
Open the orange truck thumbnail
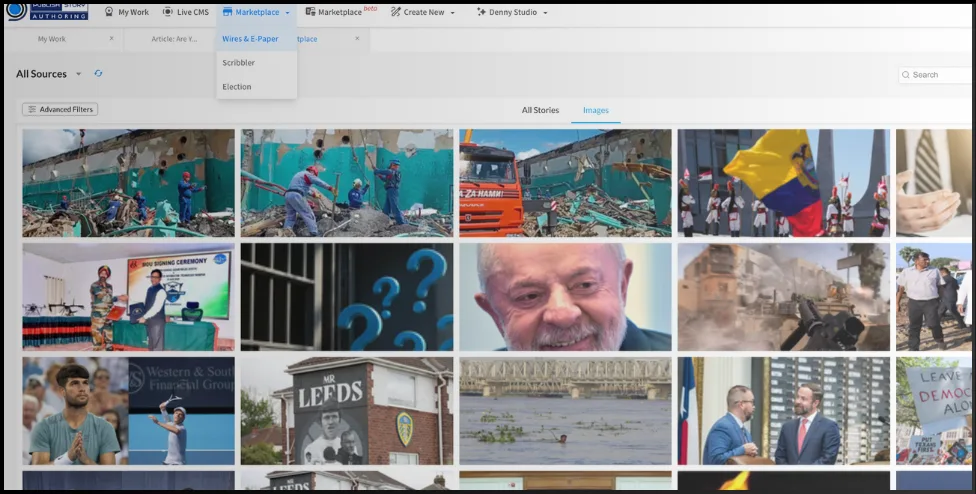pos(565,183)
